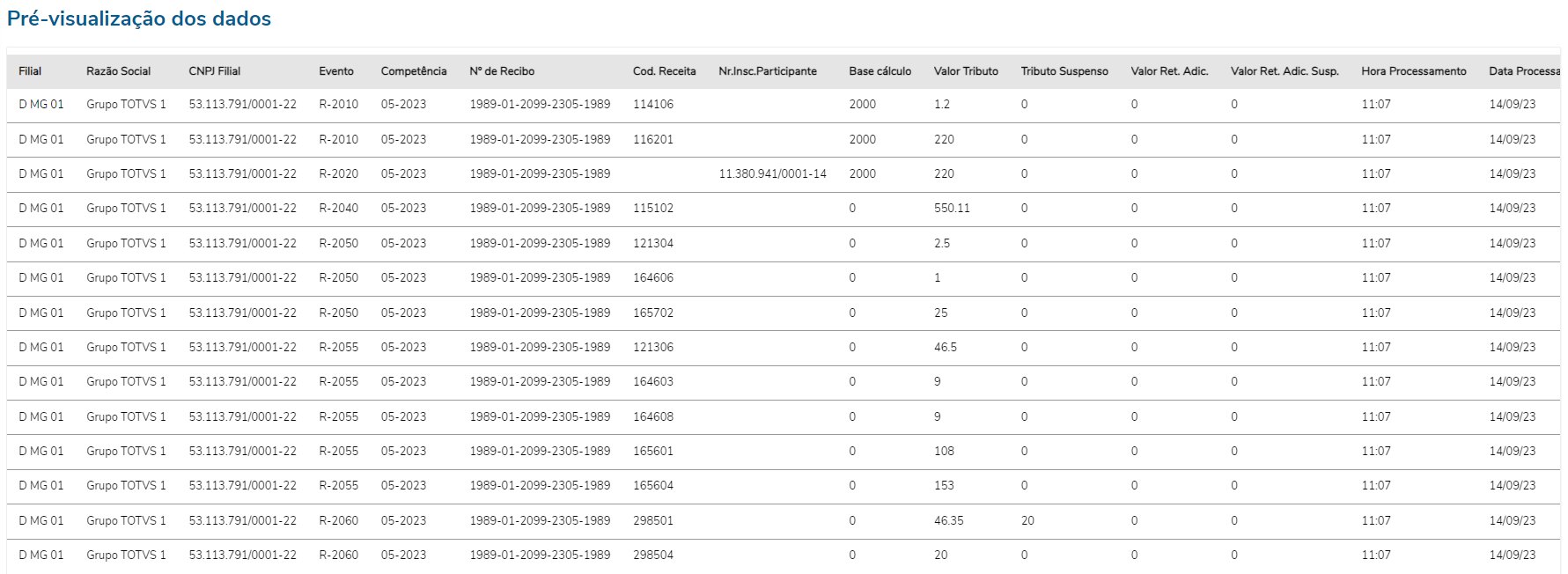
Task: Select revenue code 298501 cell
Action: [x=652, y=521]
